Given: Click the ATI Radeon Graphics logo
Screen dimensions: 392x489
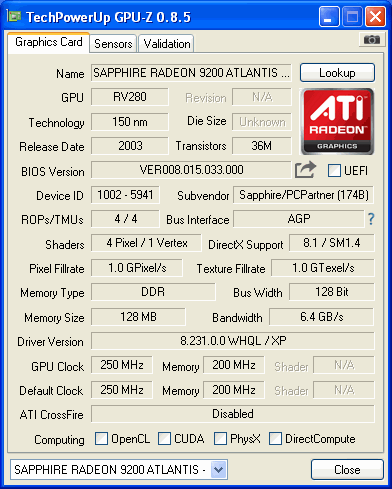Looking at the screenshot, I should tap(337, 121).
